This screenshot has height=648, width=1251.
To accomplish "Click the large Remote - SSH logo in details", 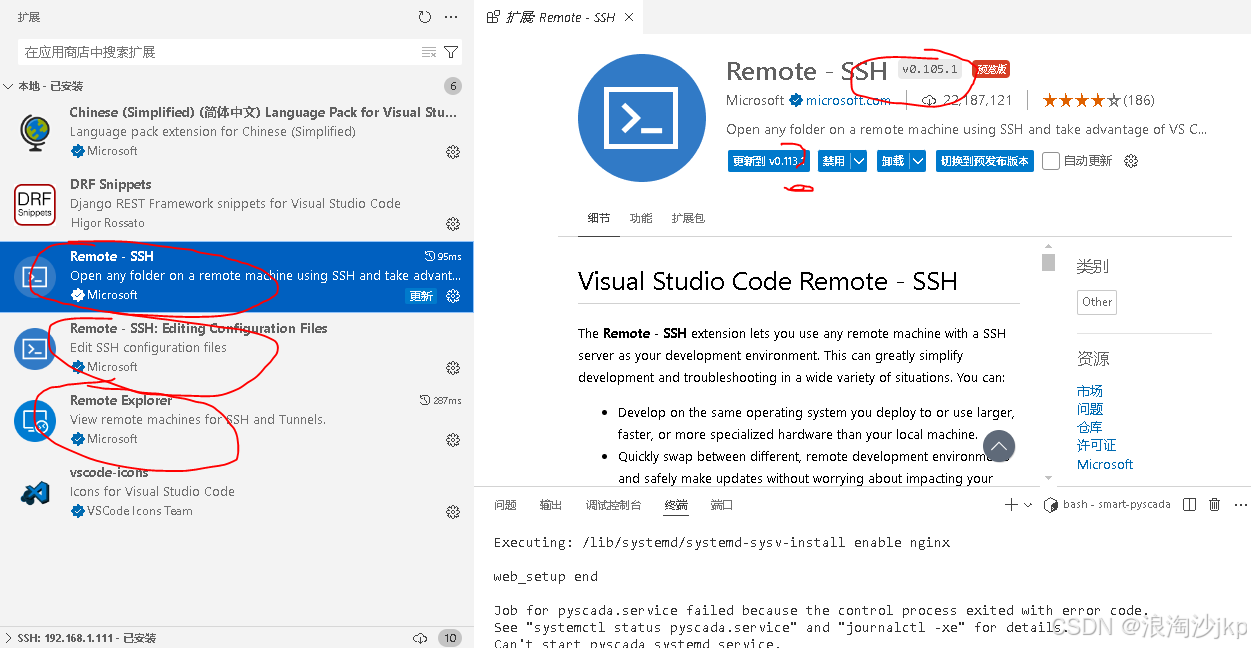I will 642,118.
